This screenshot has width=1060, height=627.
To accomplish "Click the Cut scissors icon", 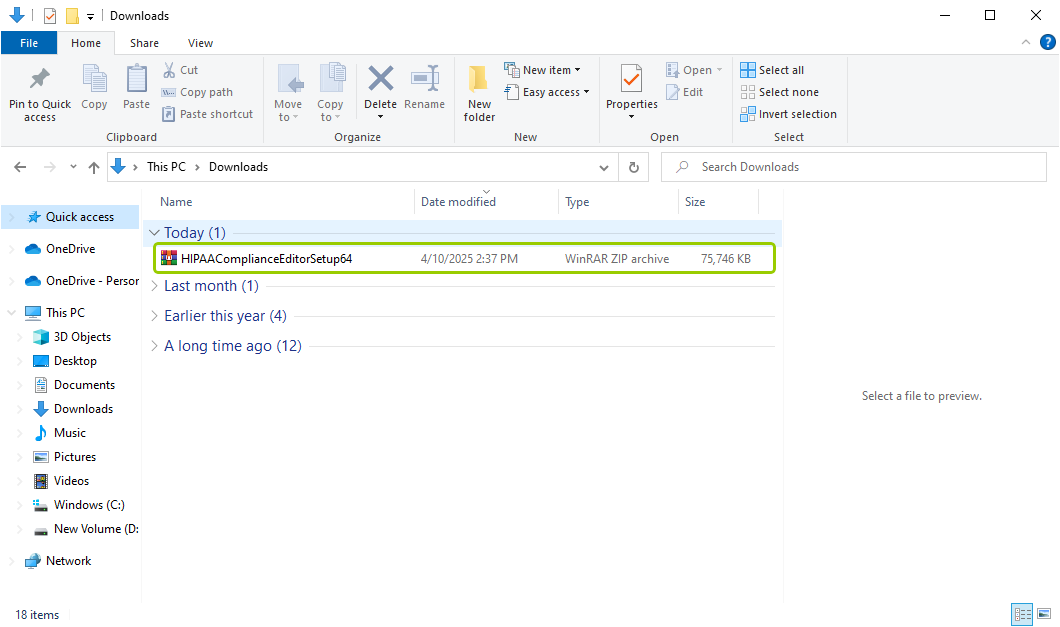I will pos(169,70).
